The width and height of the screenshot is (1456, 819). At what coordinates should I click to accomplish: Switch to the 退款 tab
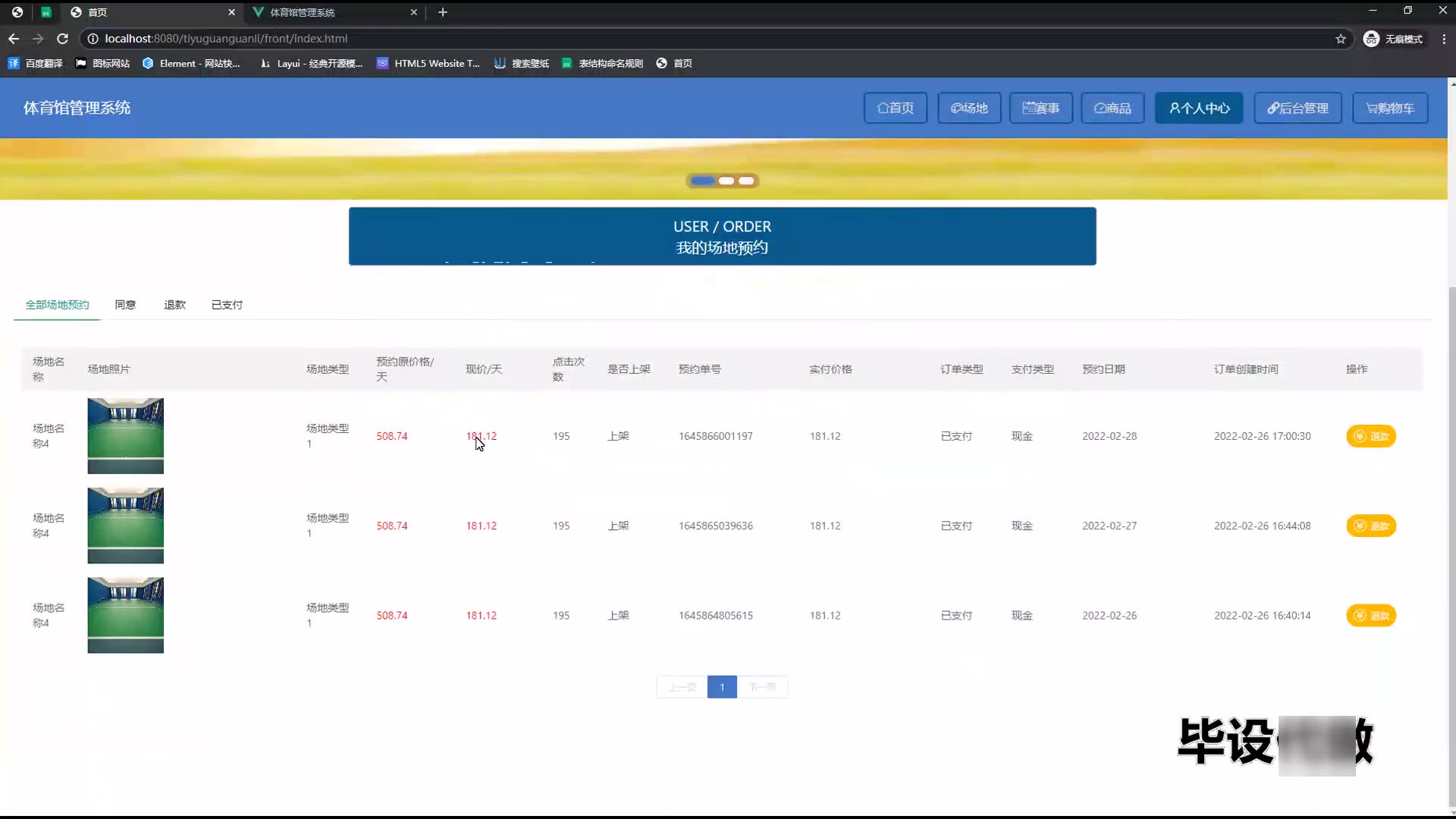tap(175, 305)
